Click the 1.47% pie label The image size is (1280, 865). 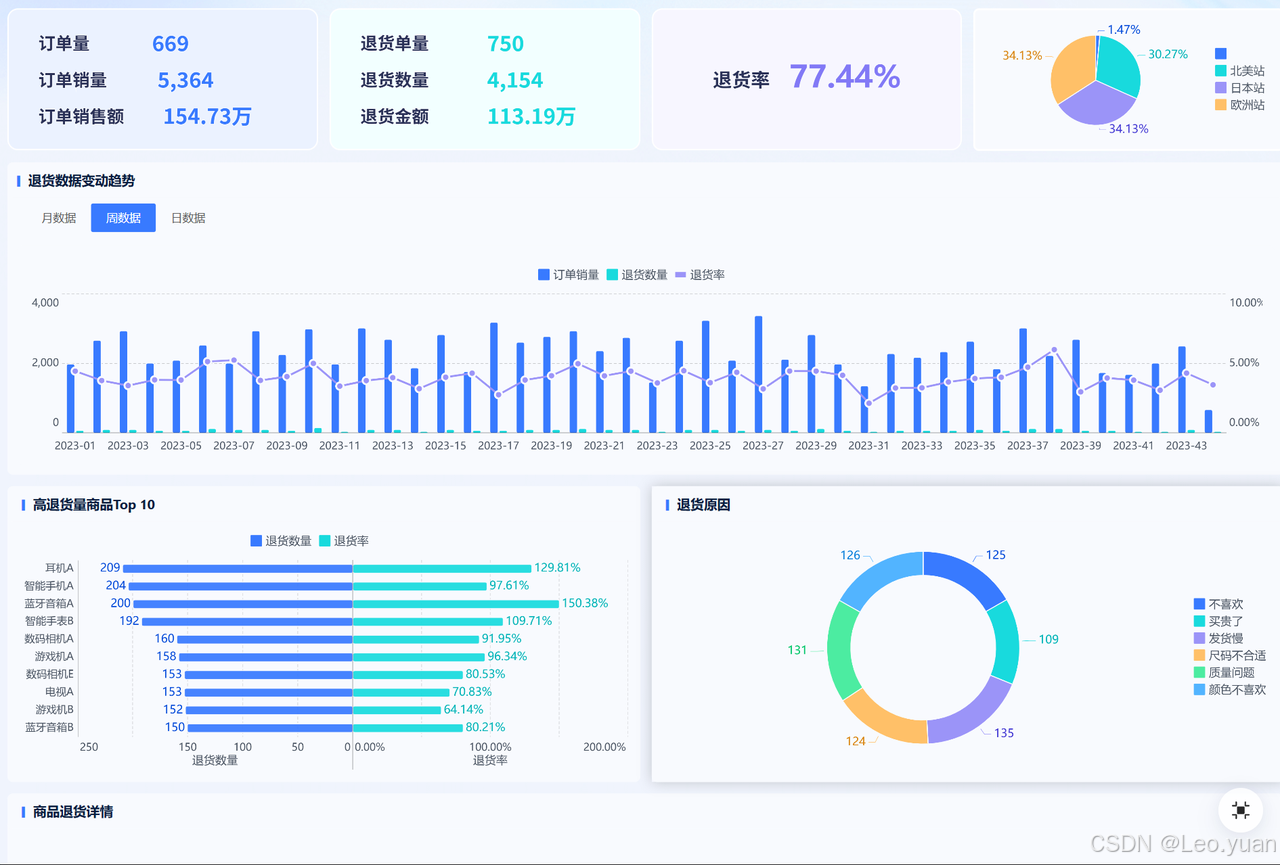coord(1124,30)
